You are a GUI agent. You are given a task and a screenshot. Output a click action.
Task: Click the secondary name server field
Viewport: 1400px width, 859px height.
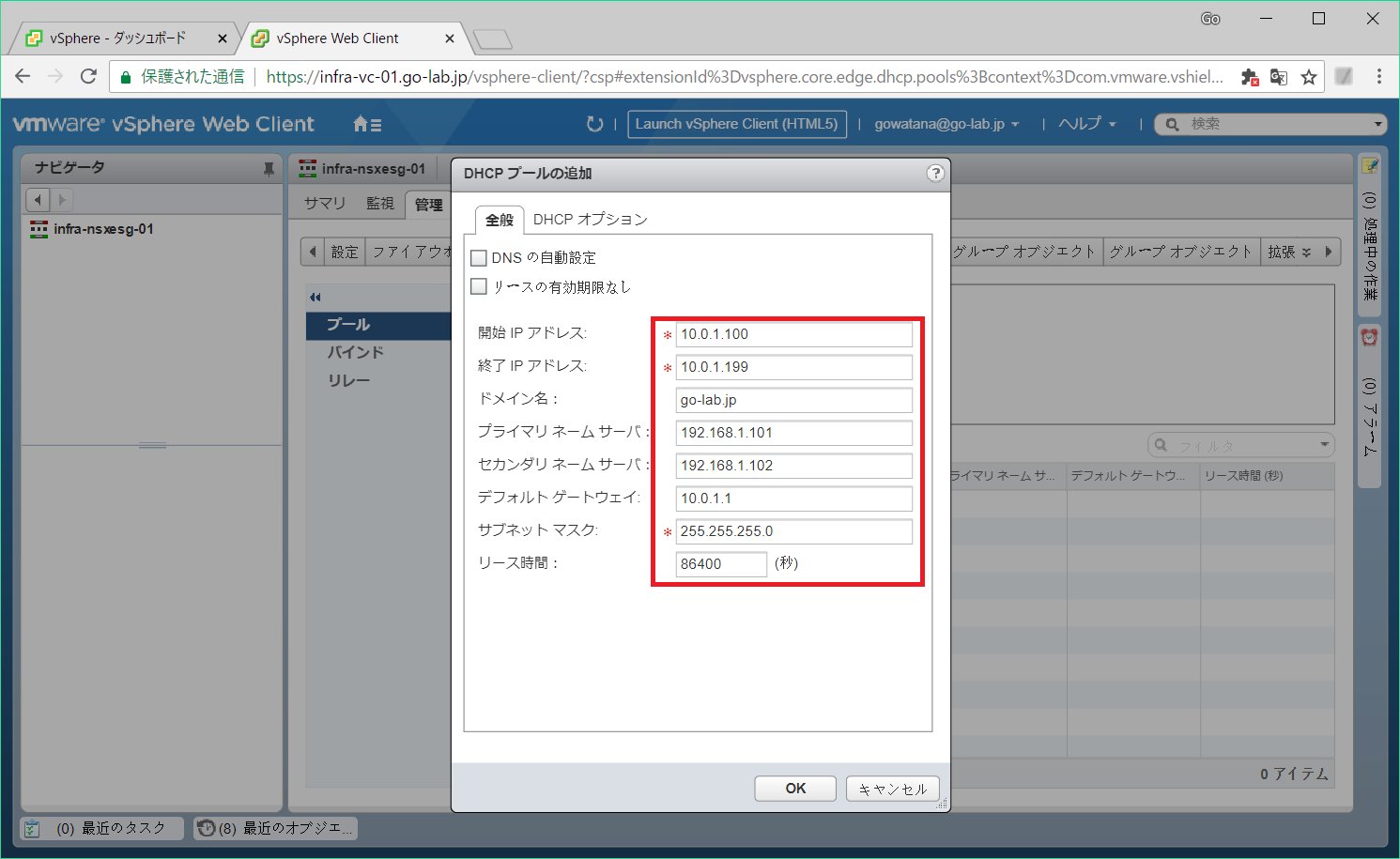click(794, 466)
